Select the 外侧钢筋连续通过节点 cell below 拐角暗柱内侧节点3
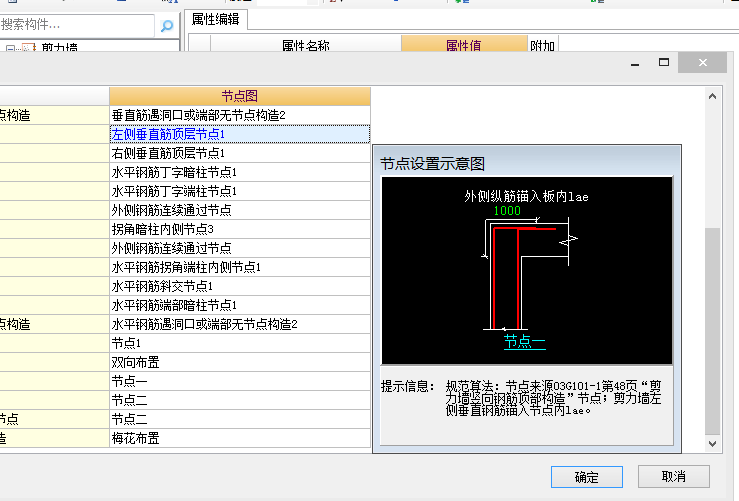Viewport: 739px width, 501px height. [240, 248]
